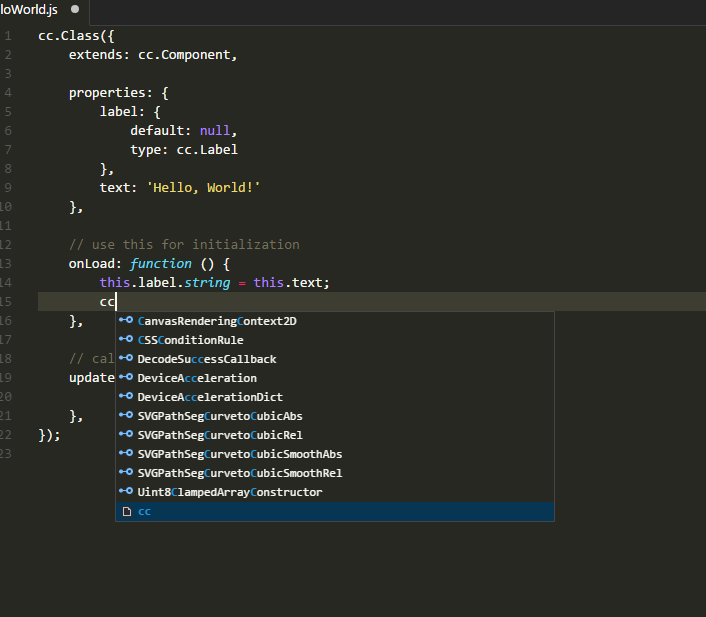Pick SVGPathSegCurvetoCubicSmoothRel from autocomplete list
Screen dimensions: 706x617
point(335,473)
